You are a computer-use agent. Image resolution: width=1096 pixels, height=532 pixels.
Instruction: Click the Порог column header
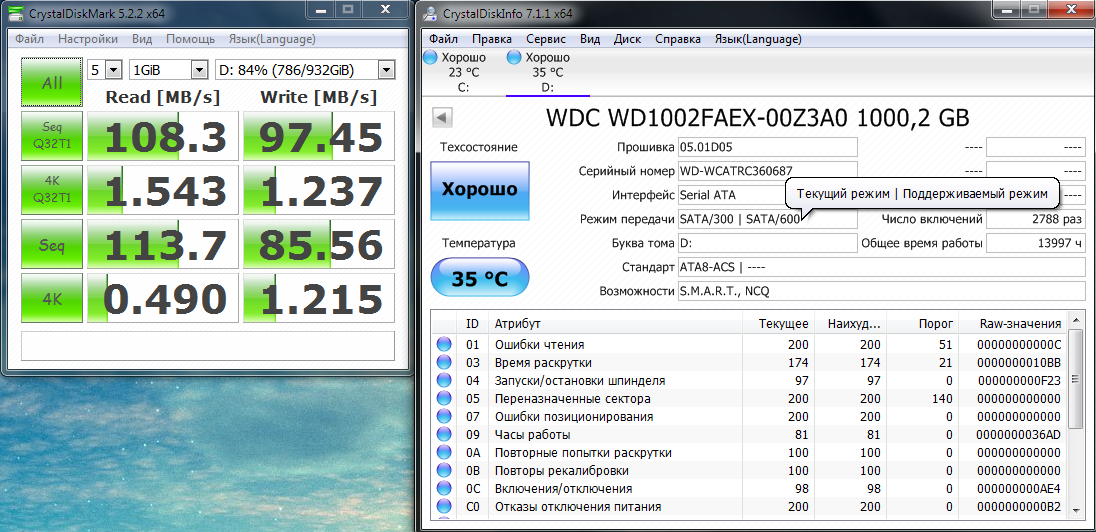923,324
